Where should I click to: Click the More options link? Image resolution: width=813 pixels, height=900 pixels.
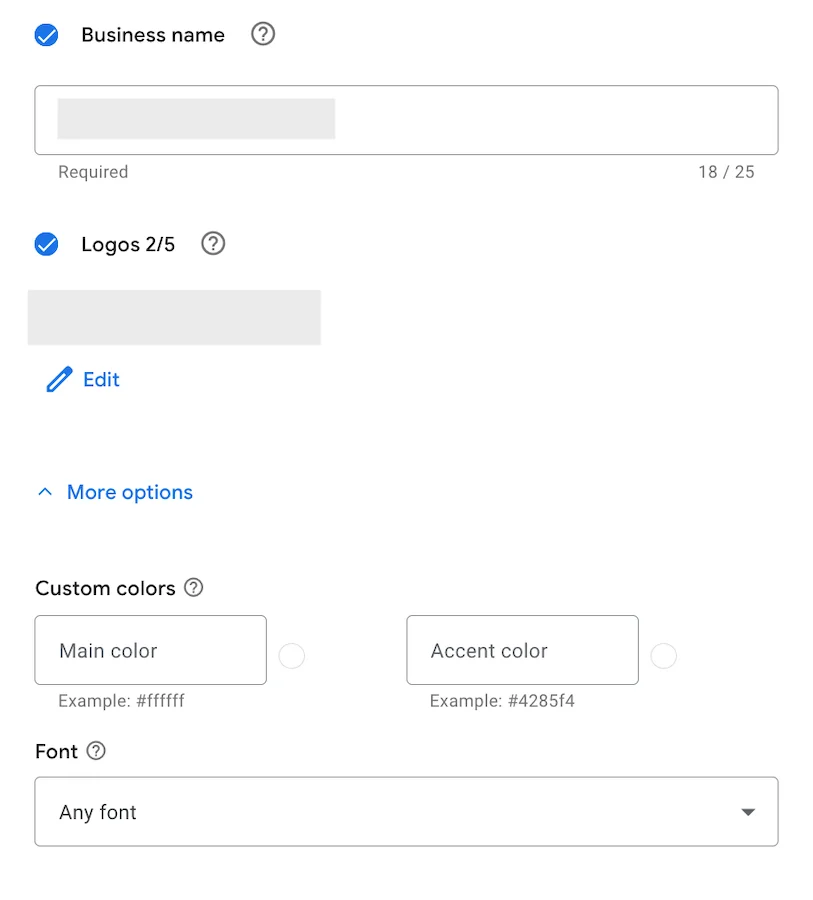pos(129,491)
